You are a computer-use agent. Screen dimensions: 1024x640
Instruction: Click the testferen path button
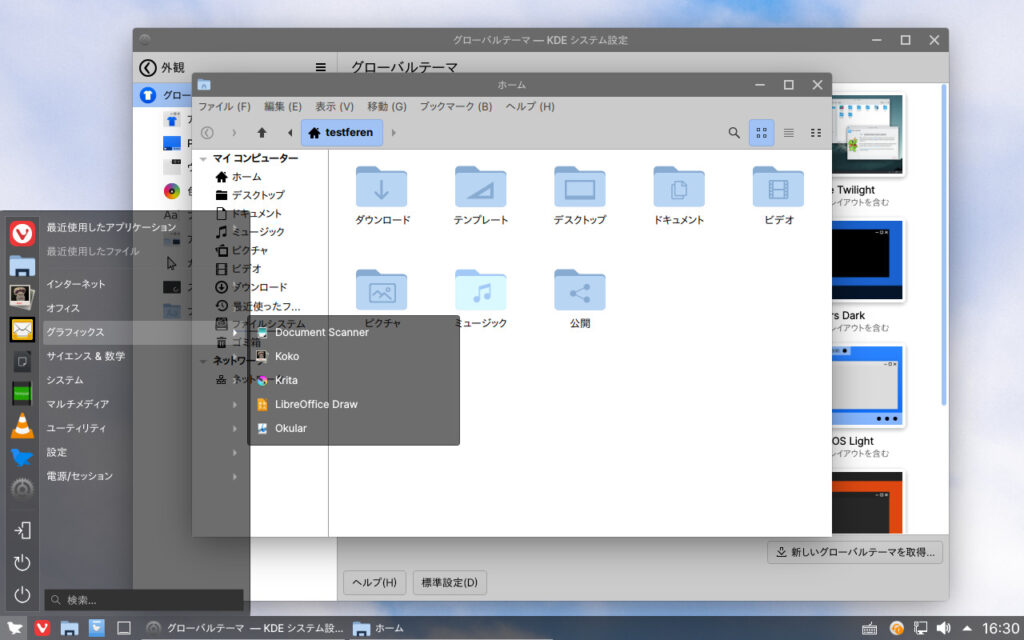point(342,133)
